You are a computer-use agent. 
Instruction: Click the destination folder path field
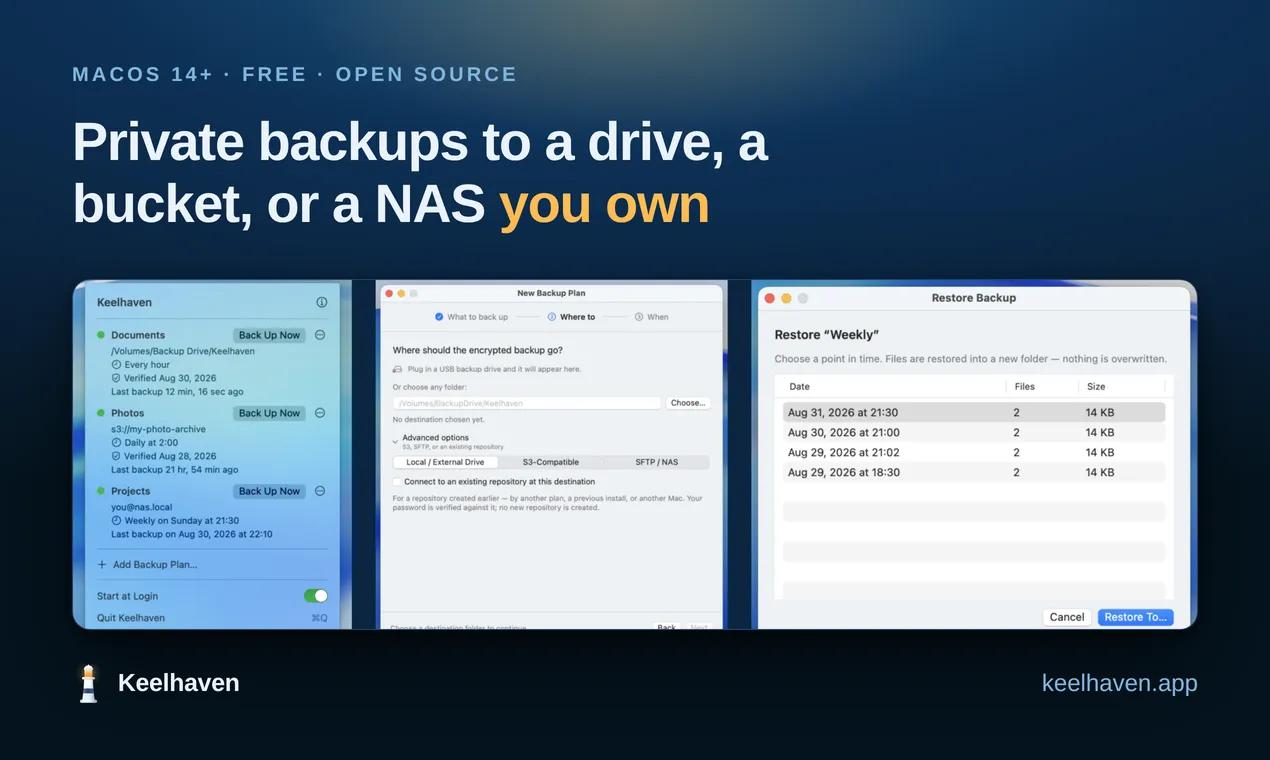[527, 403]
